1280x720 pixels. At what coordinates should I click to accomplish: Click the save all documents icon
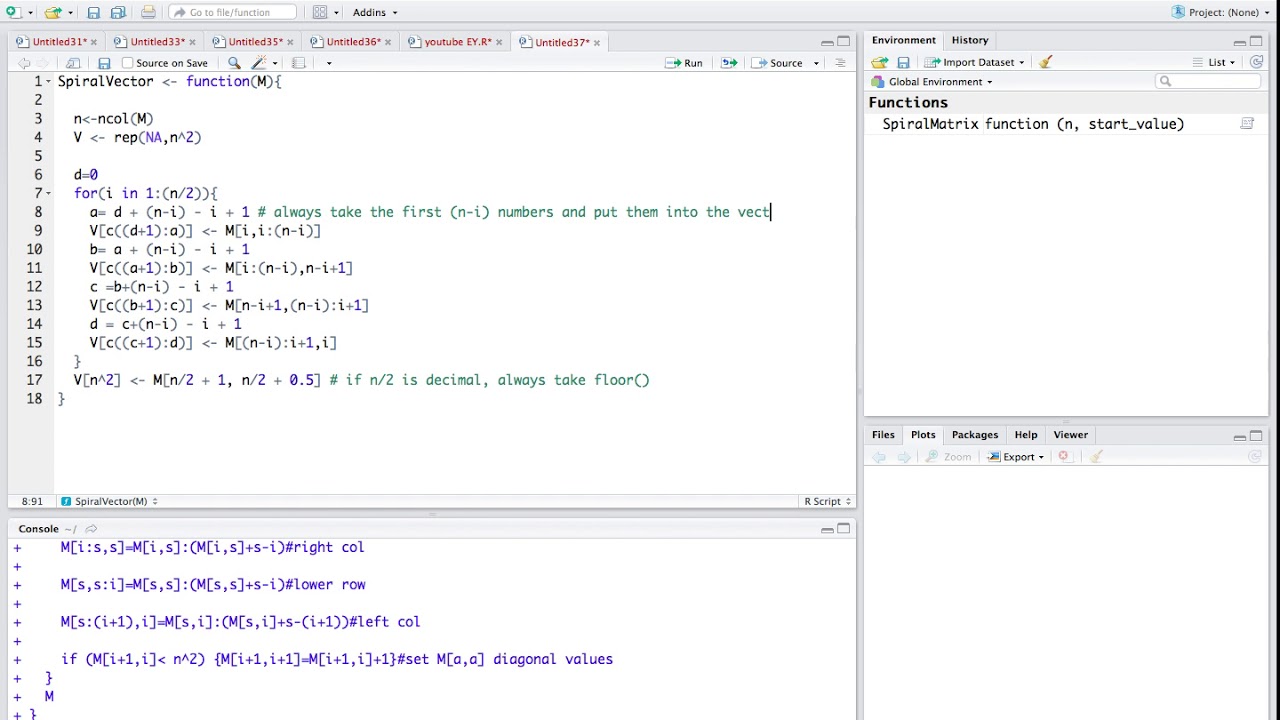point(117,12)
